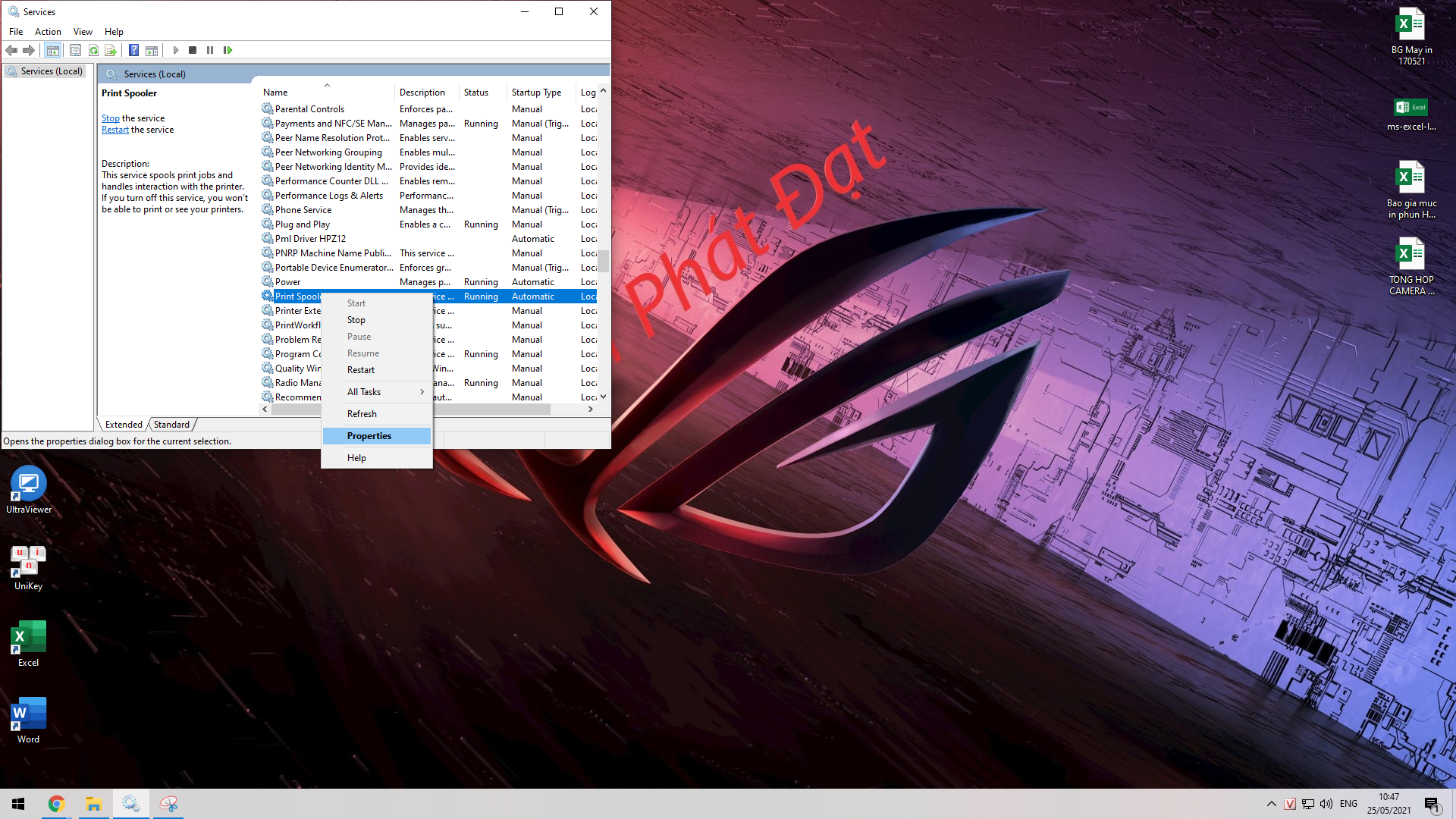Viewport: 1456px width, 819px height.
Task: Click the horizontal scrollbar right arrow
Action: coord(591,409)
